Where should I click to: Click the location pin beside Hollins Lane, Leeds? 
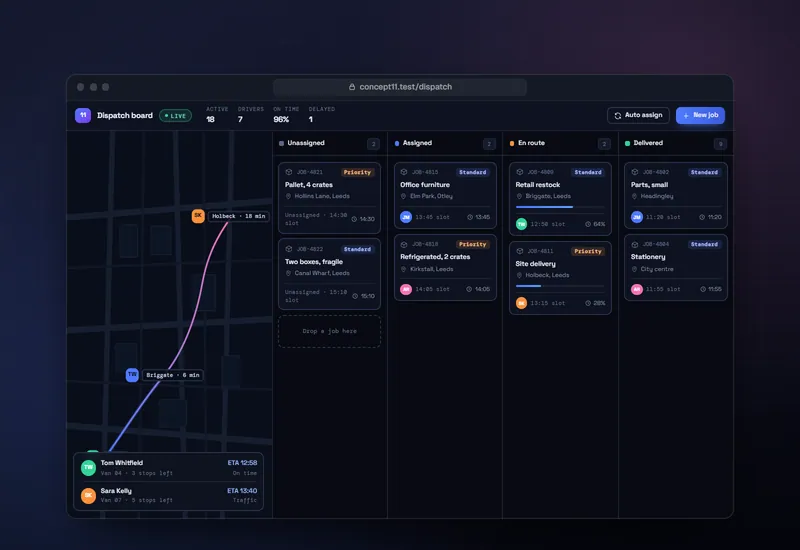click(x=288, y=196)
